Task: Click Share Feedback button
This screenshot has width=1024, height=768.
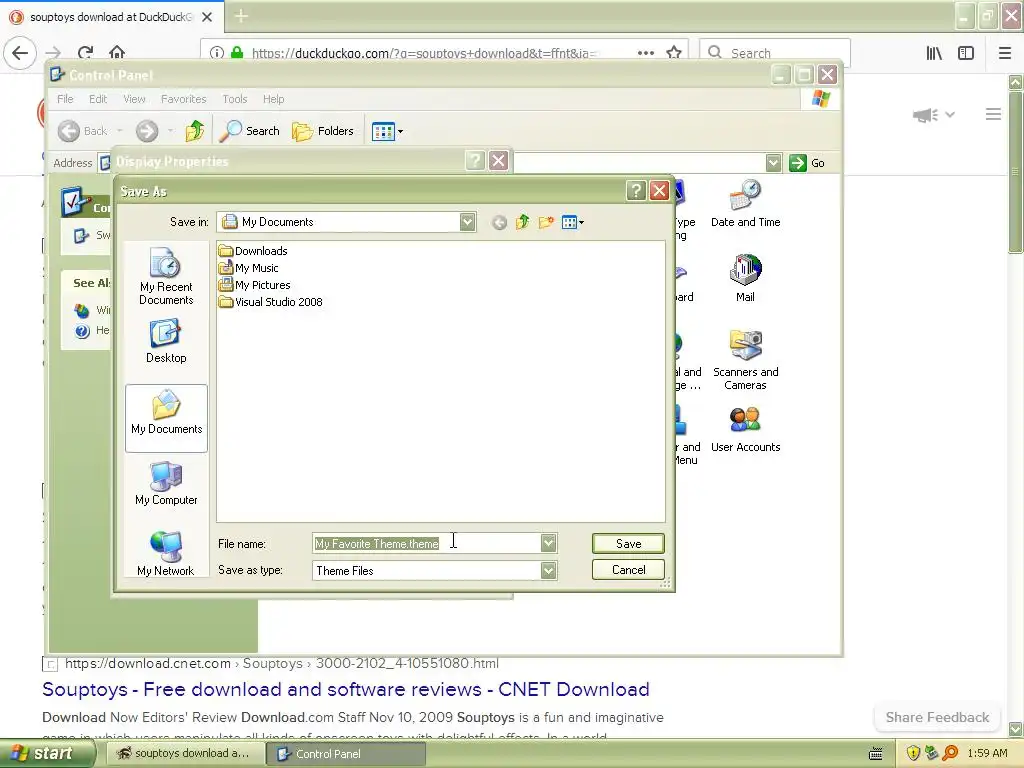Action: click(937, 717)
